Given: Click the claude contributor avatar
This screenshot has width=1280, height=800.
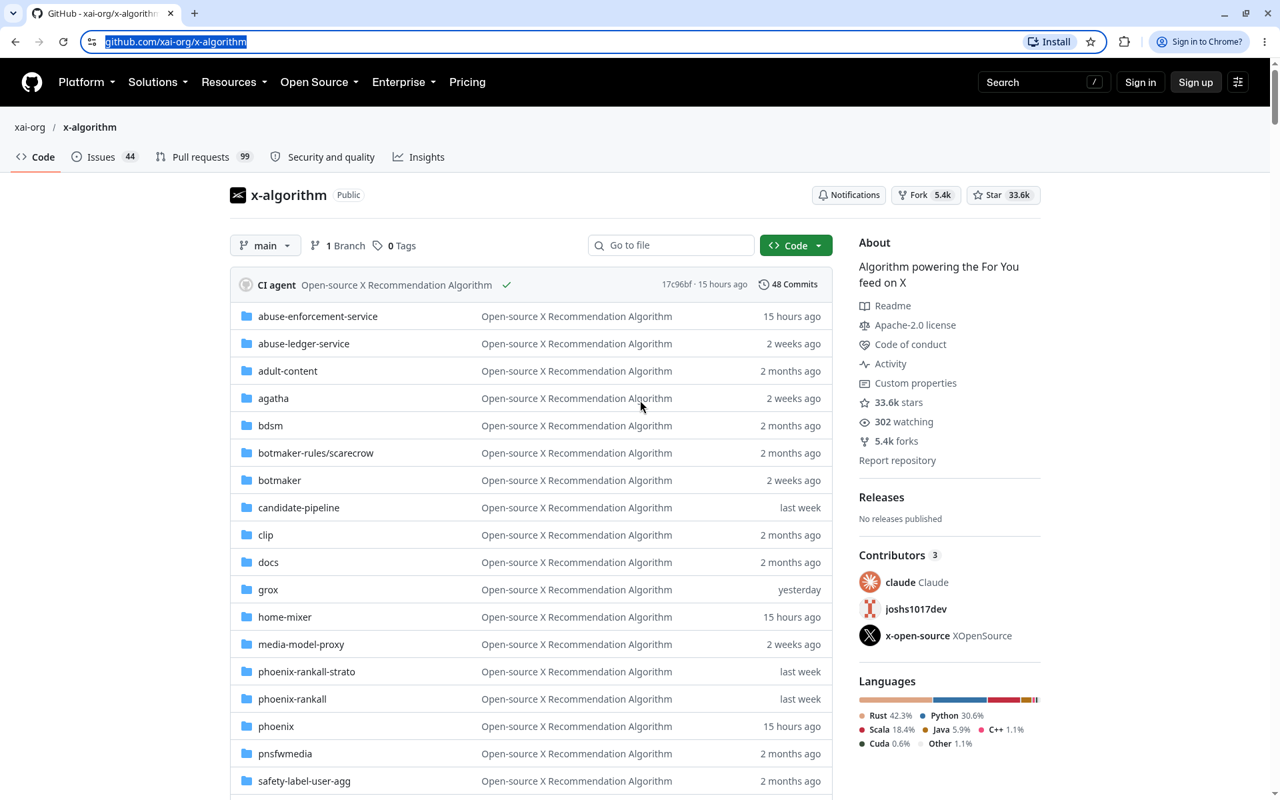Looking at the screenshot, I should [870, 582].
